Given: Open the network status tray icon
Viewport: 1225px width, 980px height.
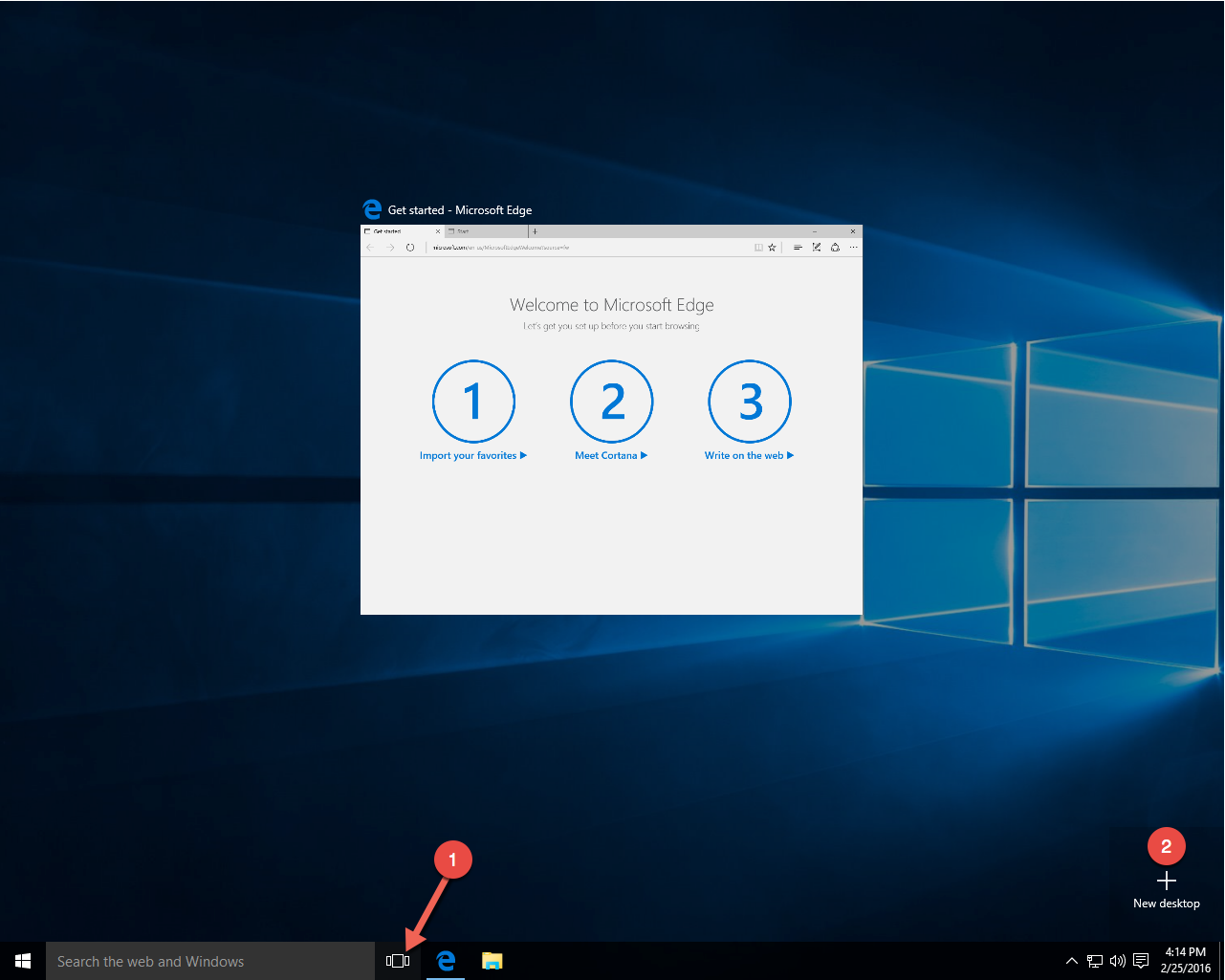Looking at the screenshot, I should (x=1095, y=961).
